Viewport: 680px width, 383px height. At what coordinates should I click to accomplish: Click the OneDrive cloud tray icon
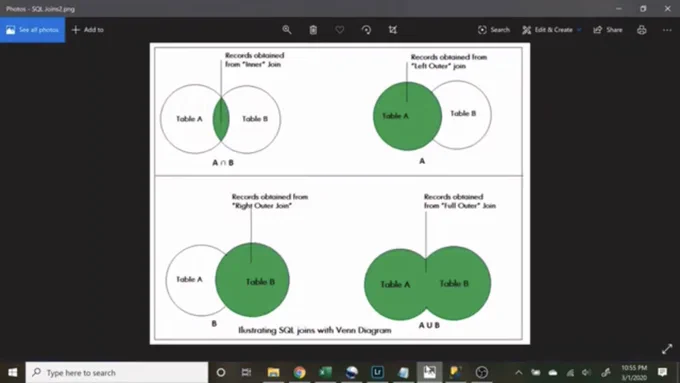click(x=553, y=372)
